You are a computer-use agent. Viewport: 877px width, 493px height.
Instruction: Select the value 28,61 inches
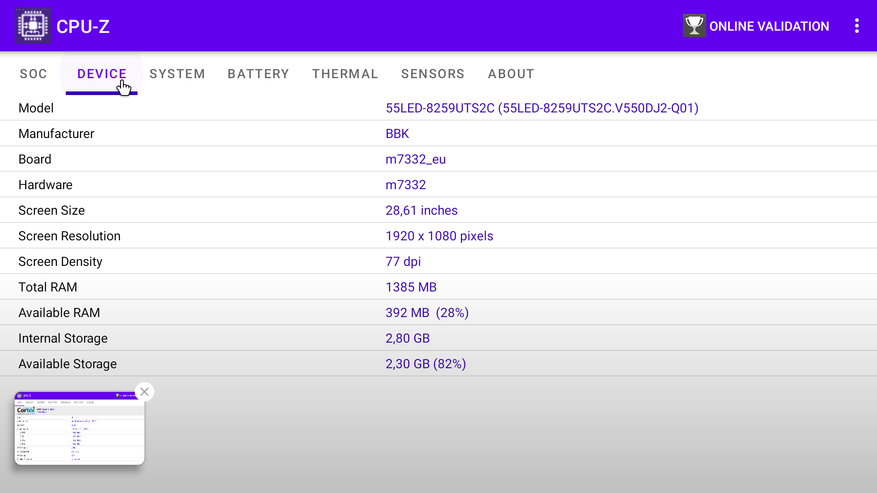tap(421, 210)
